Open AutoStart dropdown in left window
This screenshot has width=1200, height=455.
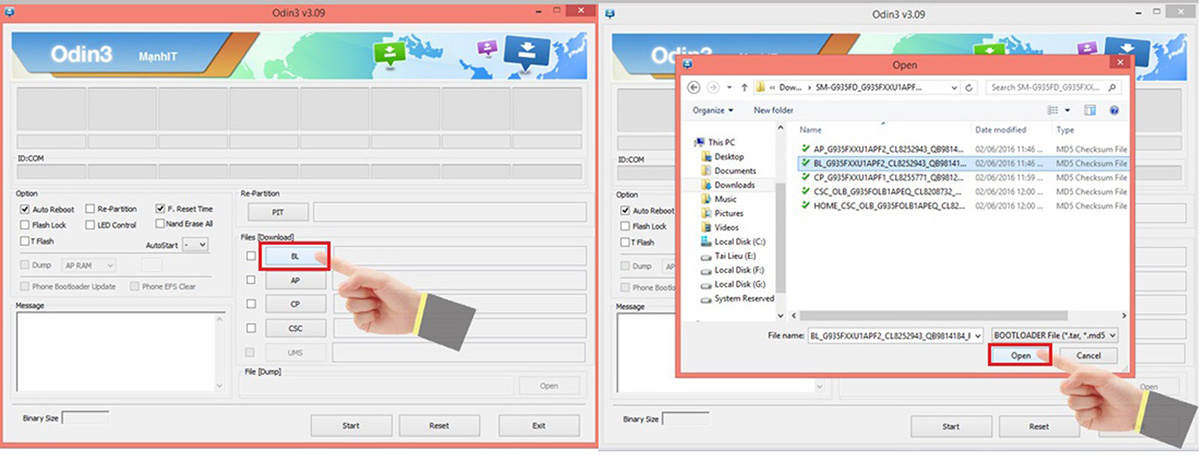point(196,244)
